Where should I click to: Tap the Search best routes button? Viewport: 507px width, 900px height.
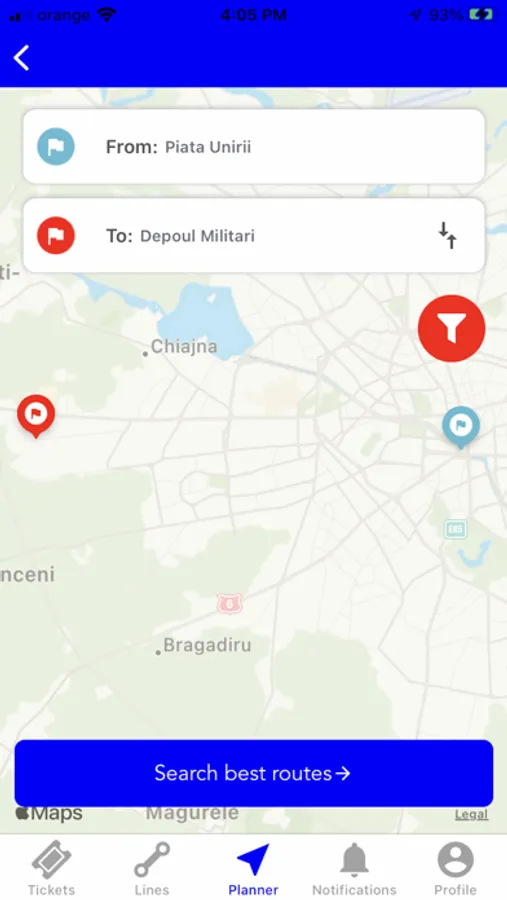coord(254,773)
